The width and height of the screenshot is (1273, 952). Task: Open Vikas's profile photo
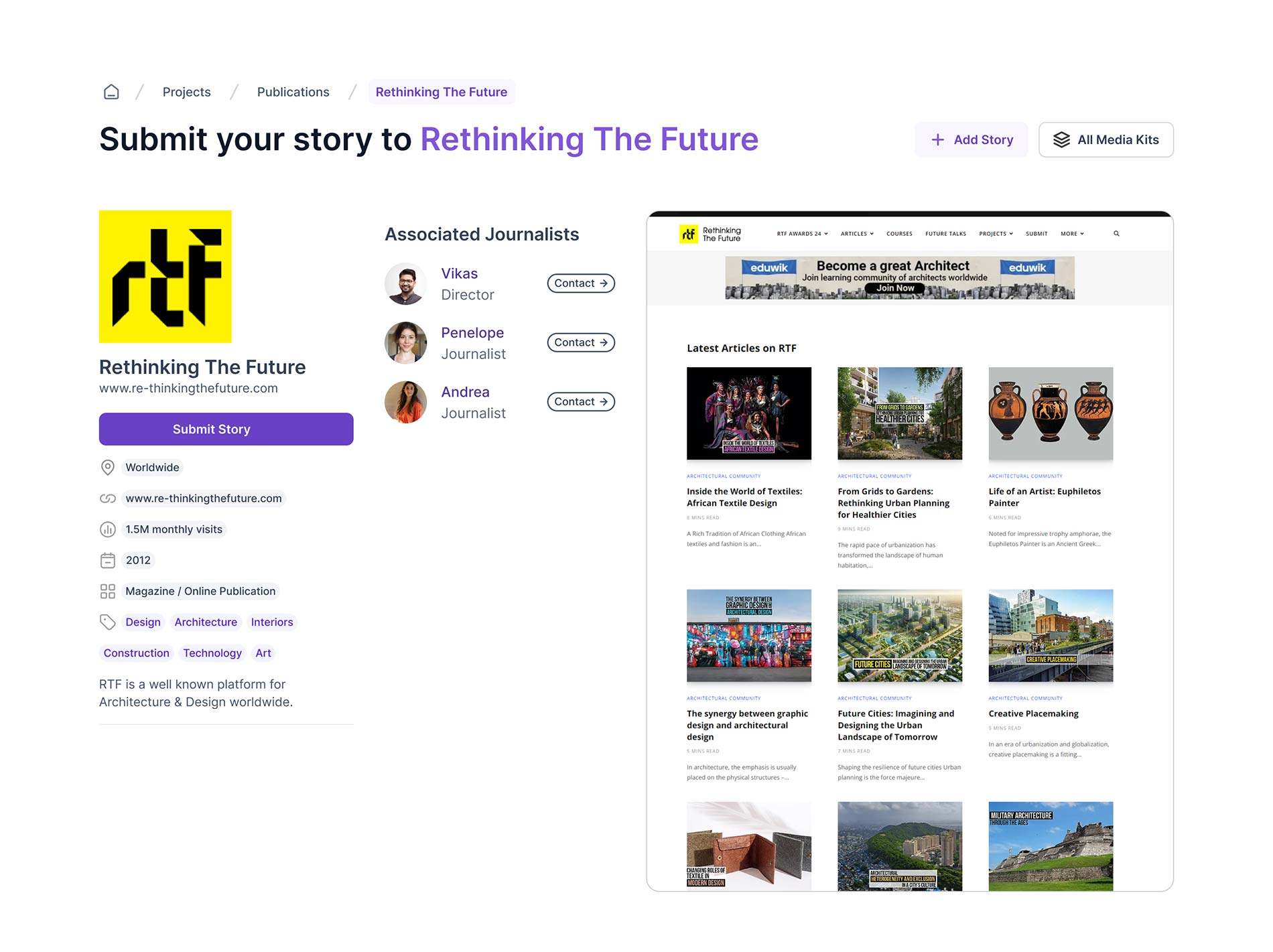(405, 284)
